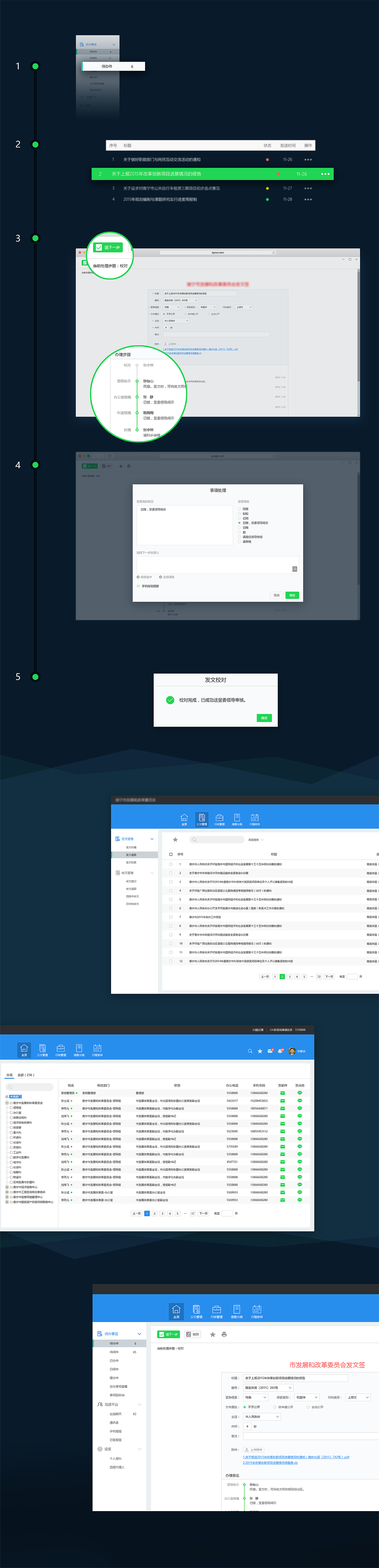Check the checkbox for document row 1

[x=171, y=864]
